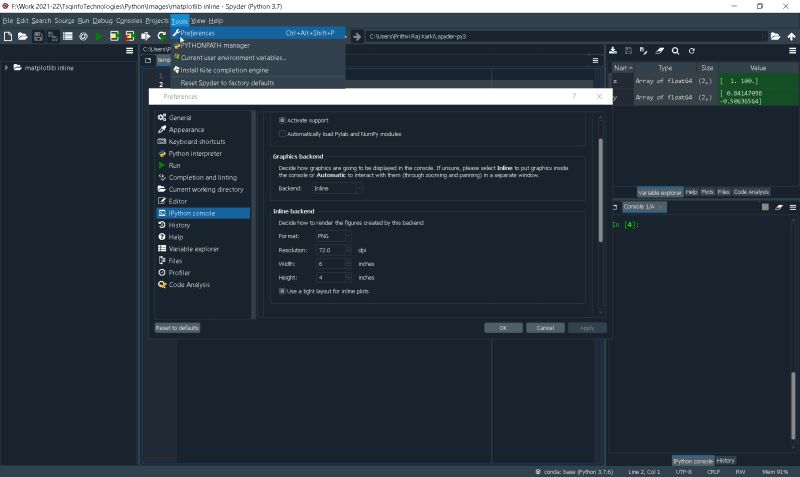
Task: Toggle the Activate support checkbox
Action: [x=282, y=120]
